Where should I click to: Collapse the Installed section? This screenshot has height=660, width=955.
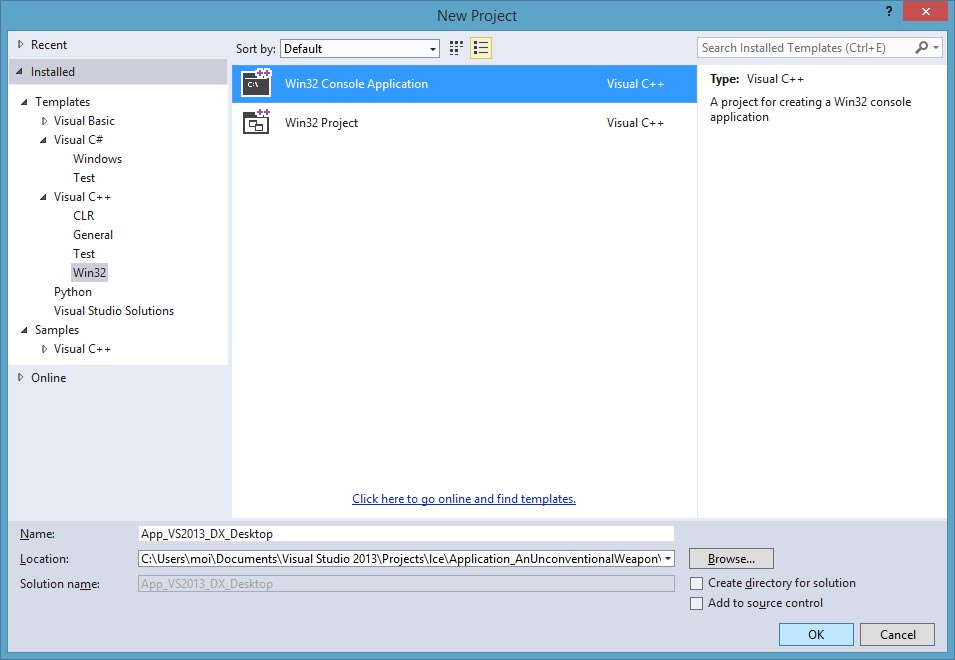coord(20,72)
